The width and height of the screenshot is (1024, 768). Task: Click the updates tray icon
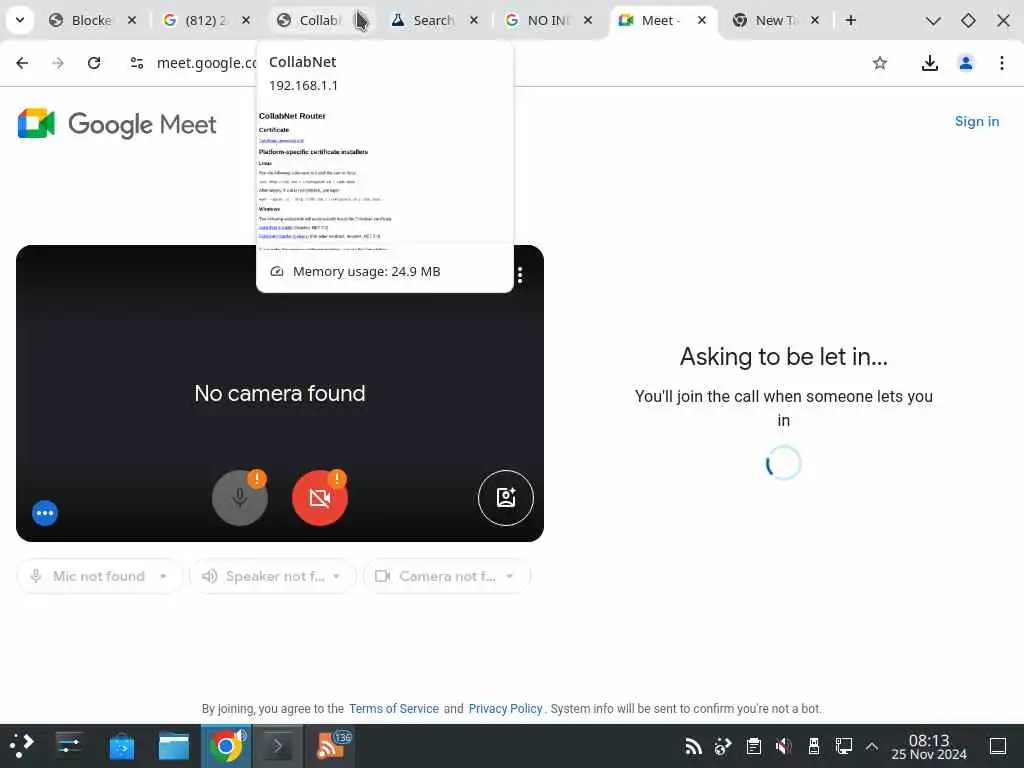(x=723, y=746)
